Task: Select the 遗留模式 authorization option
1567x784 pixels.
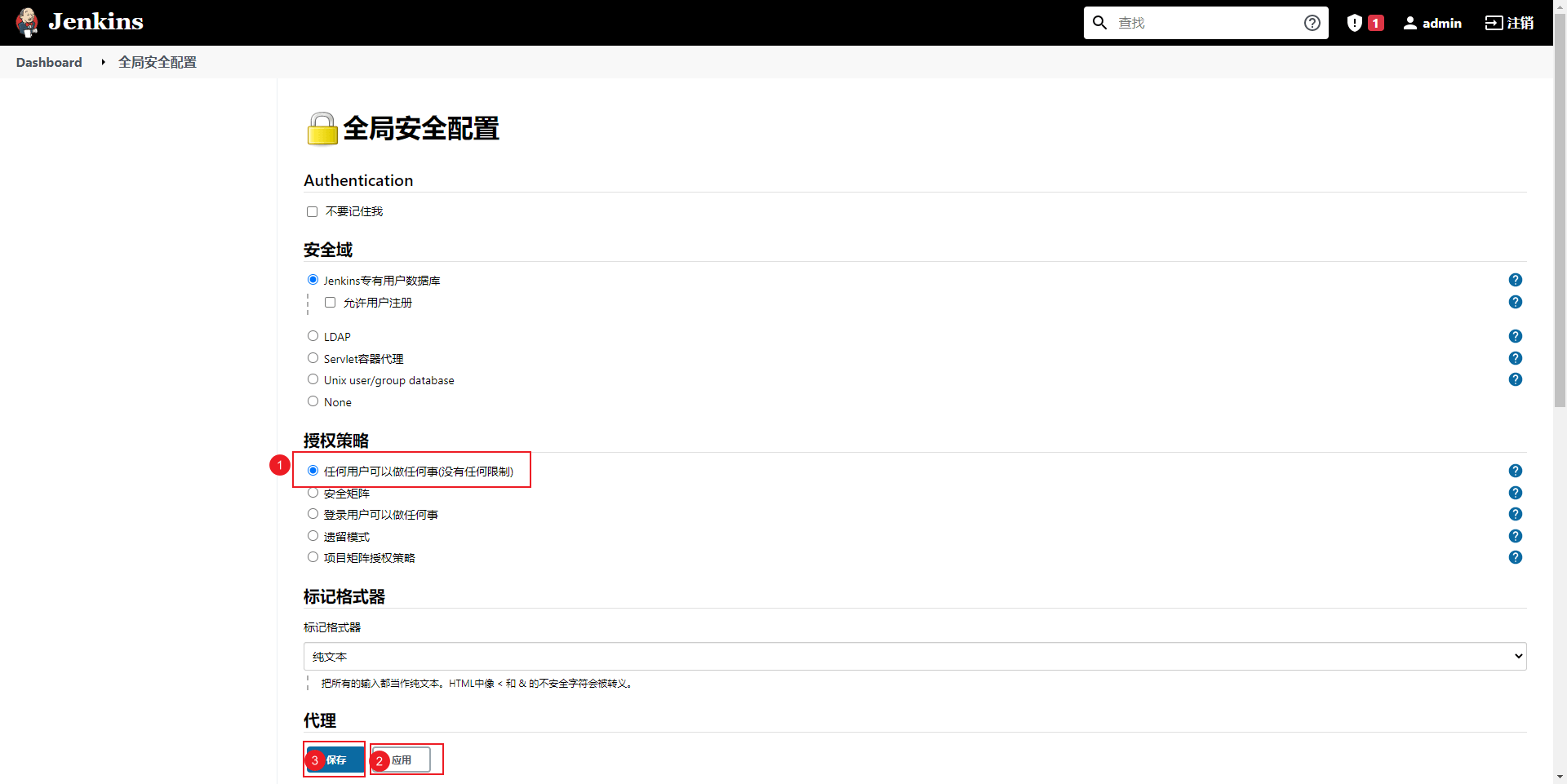Action: pos(313,536)
